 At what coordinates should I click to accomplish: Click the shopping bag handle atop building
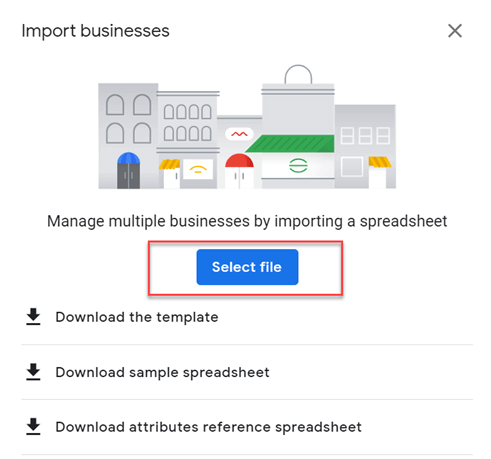pos(298,74)
